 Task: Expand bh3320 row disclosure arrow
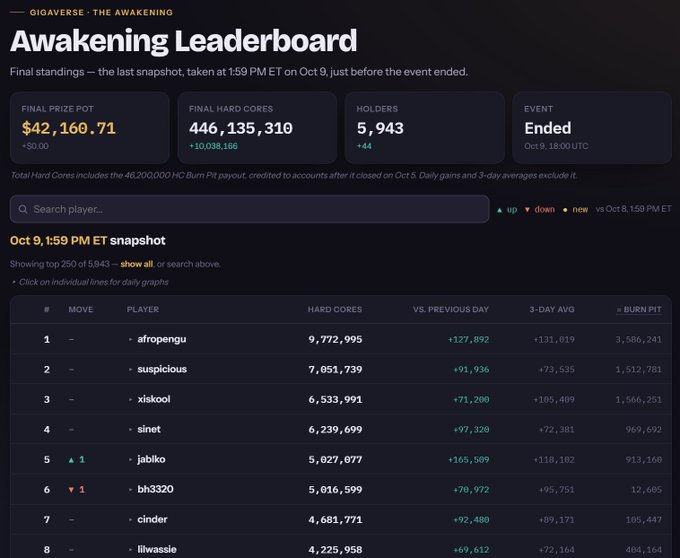[131, 489]
